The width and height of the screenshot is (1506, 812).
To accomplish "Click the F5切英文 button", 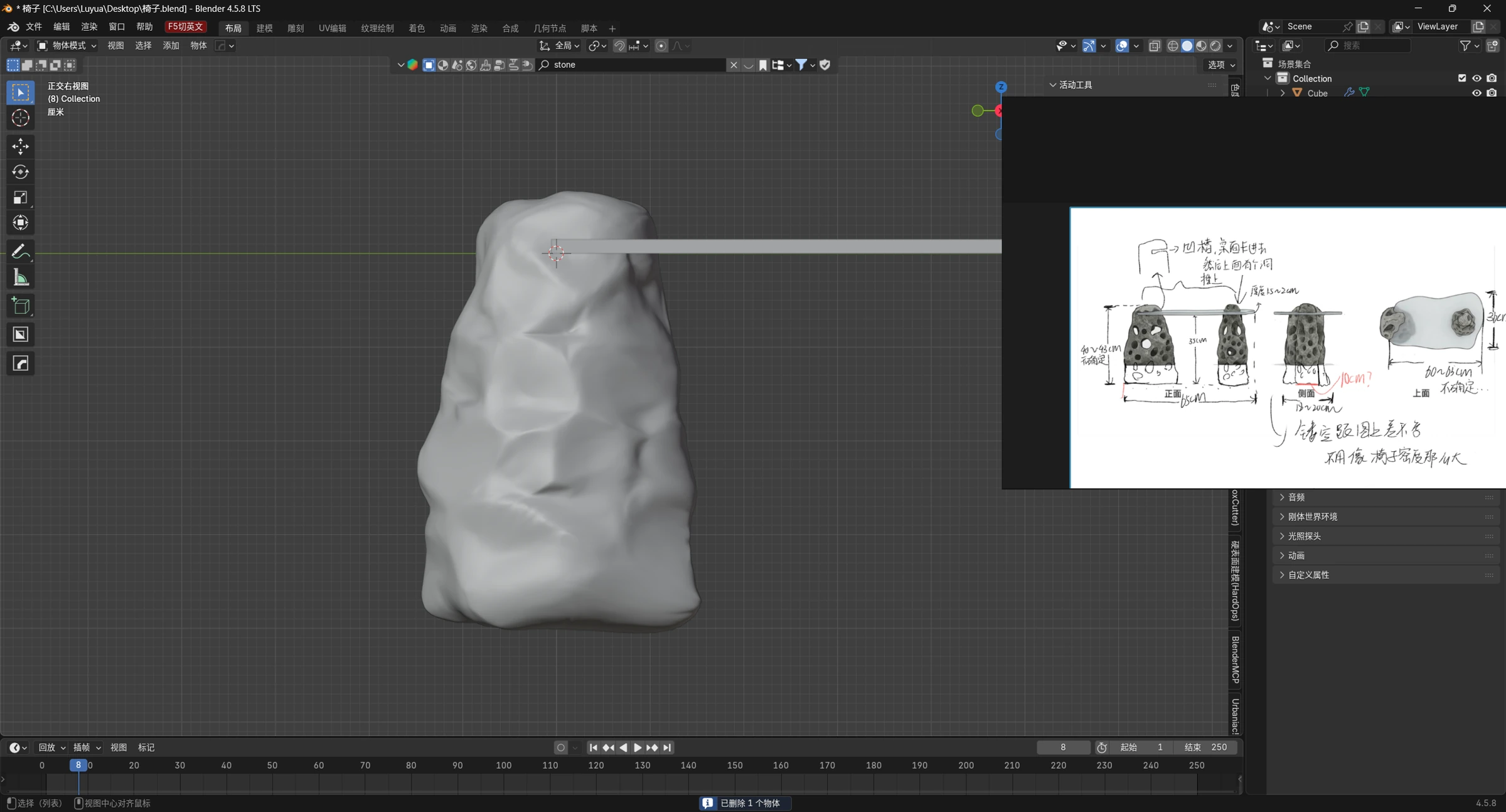I will coord(186,27).
